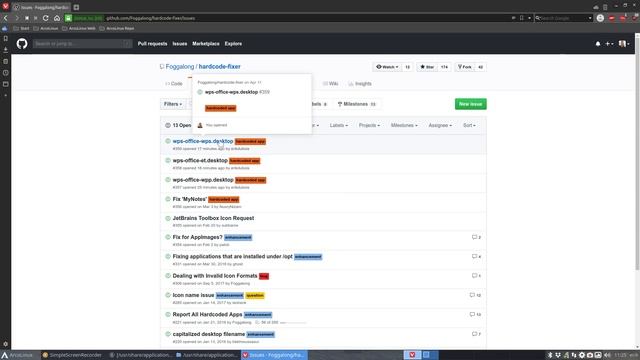Open the Vivaldi bookmarks side panel
Screen dimensions: 640x360
pos(5,38)
